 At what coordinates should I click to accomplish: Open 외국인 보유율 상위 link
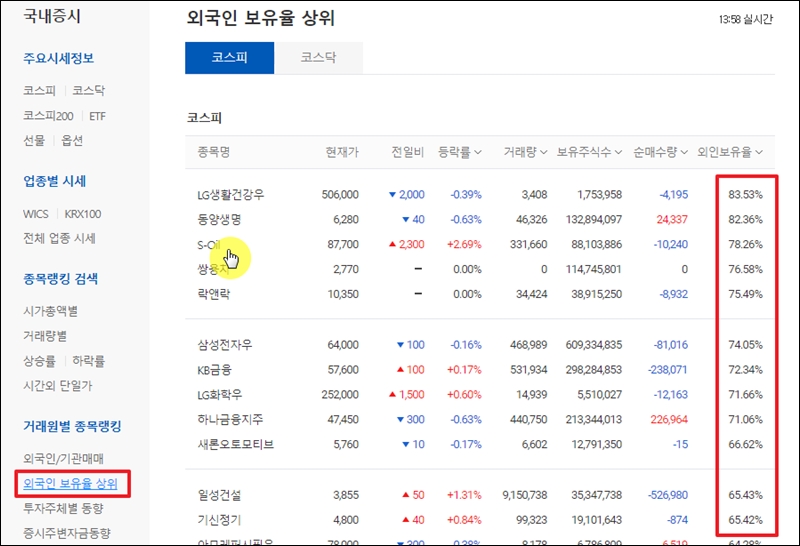coord(70,483)
